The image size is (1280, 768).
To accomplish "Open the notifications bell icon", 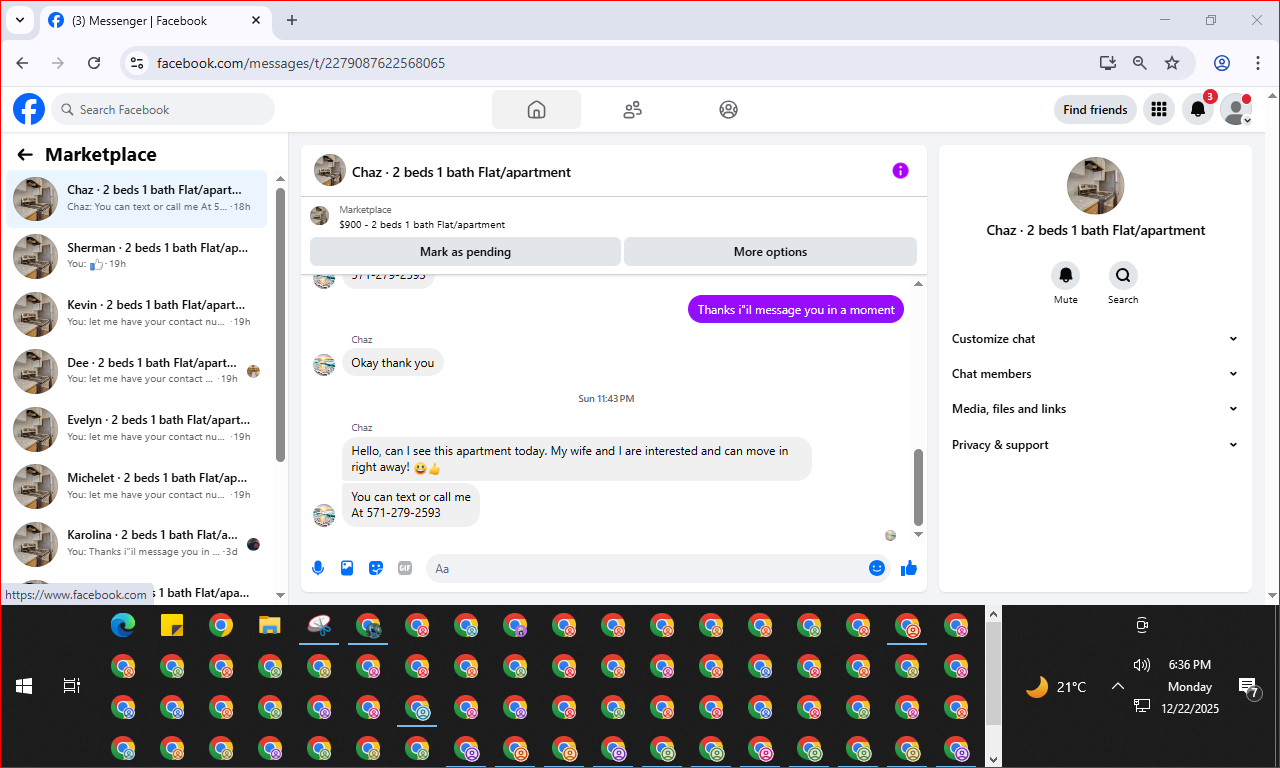I will [1198, 110].
